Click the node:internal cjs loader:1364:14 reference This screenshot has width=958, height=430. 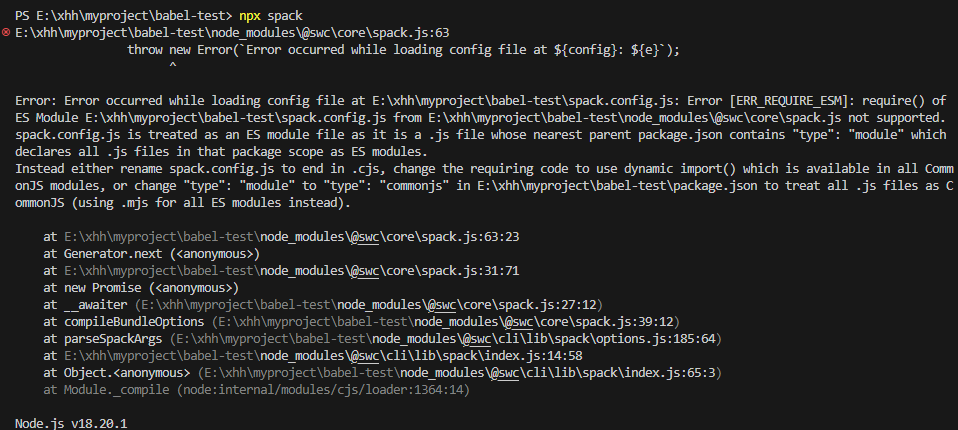(323, 389)
